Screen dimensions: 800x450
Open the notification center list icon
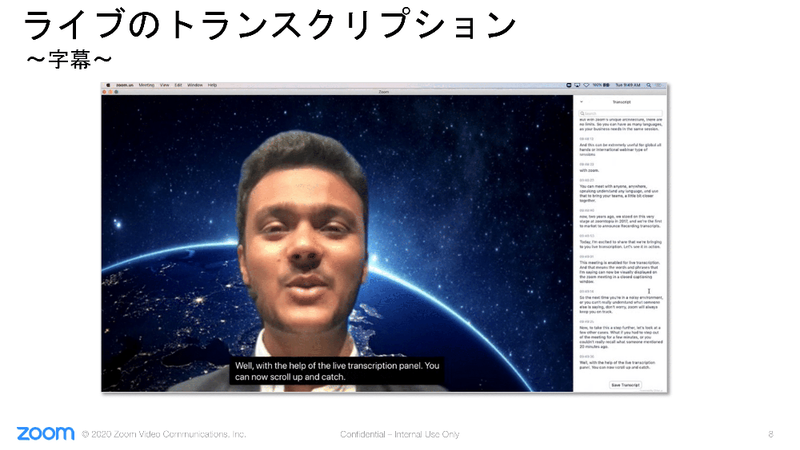coord(658,85)
